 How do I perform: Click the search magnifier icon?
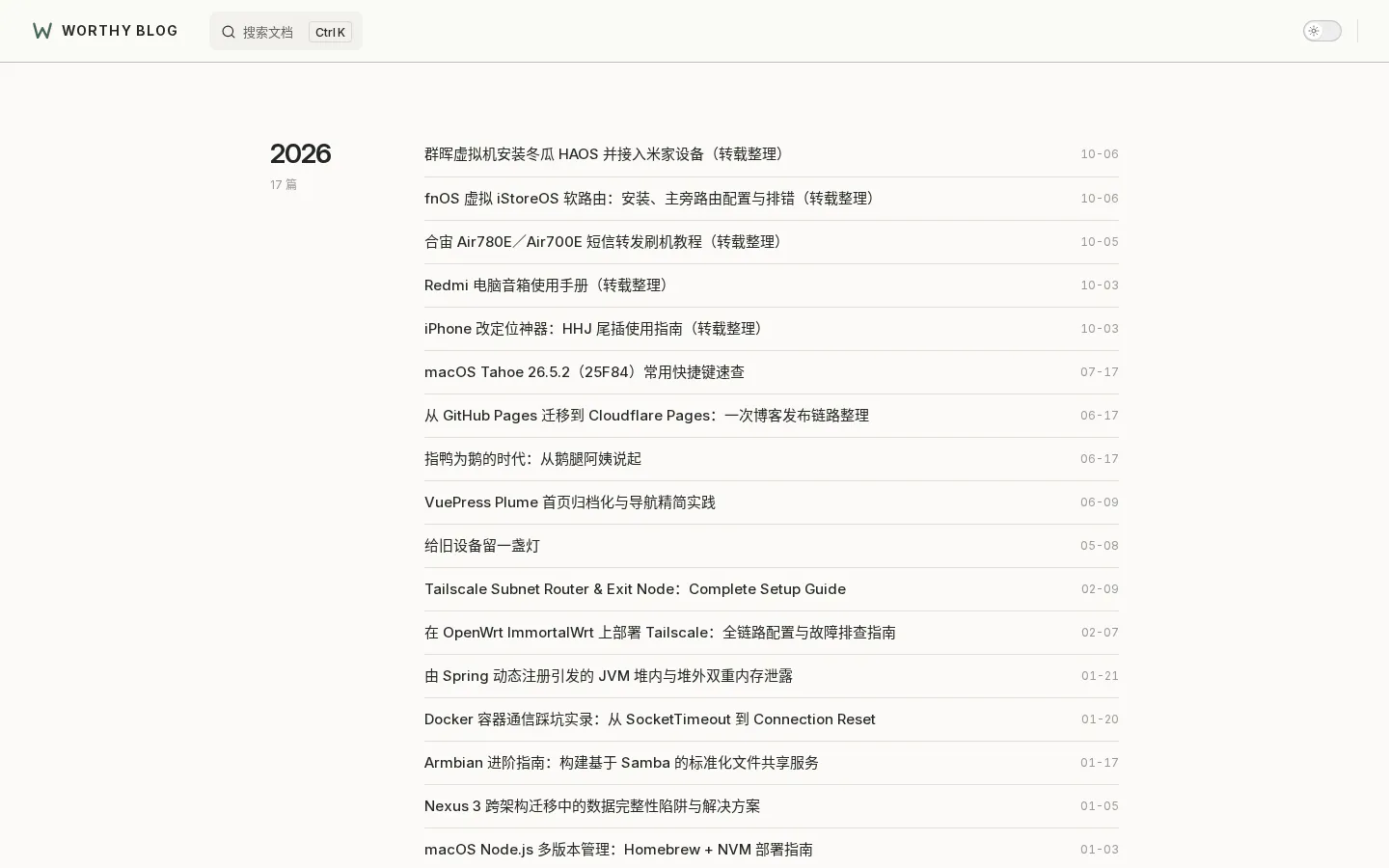[229, 32]
